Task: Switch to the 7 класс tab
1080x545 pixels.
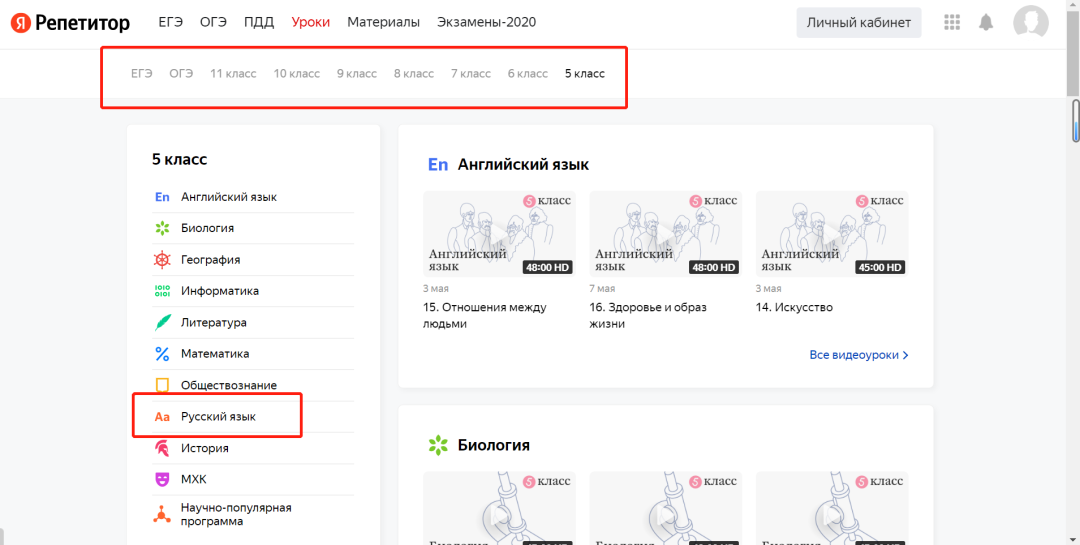Action: click(x=471, y=74)
